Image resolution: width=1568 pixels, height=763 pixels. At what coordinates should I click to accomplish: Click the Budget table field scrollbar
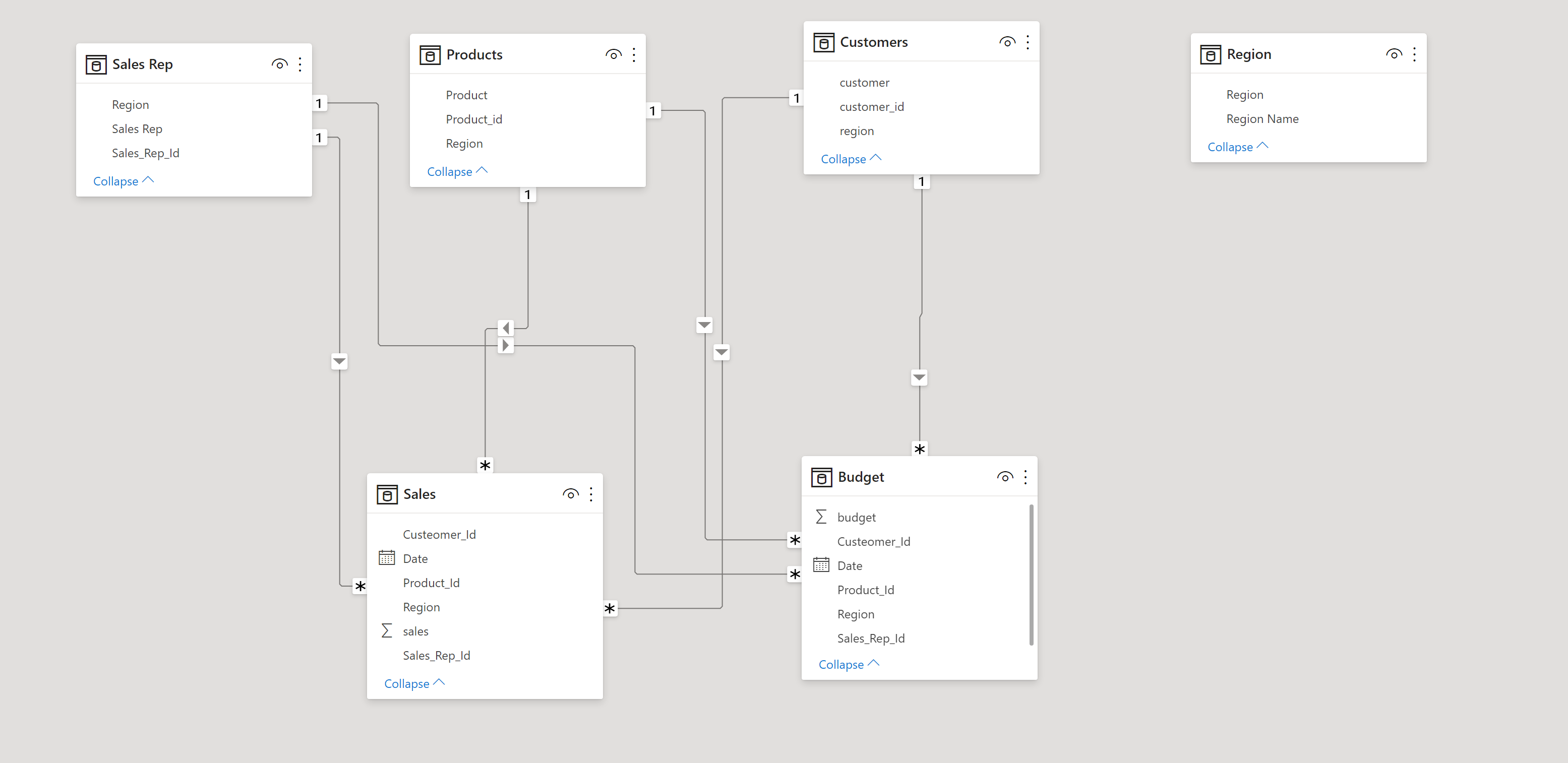coord(1031,575)
